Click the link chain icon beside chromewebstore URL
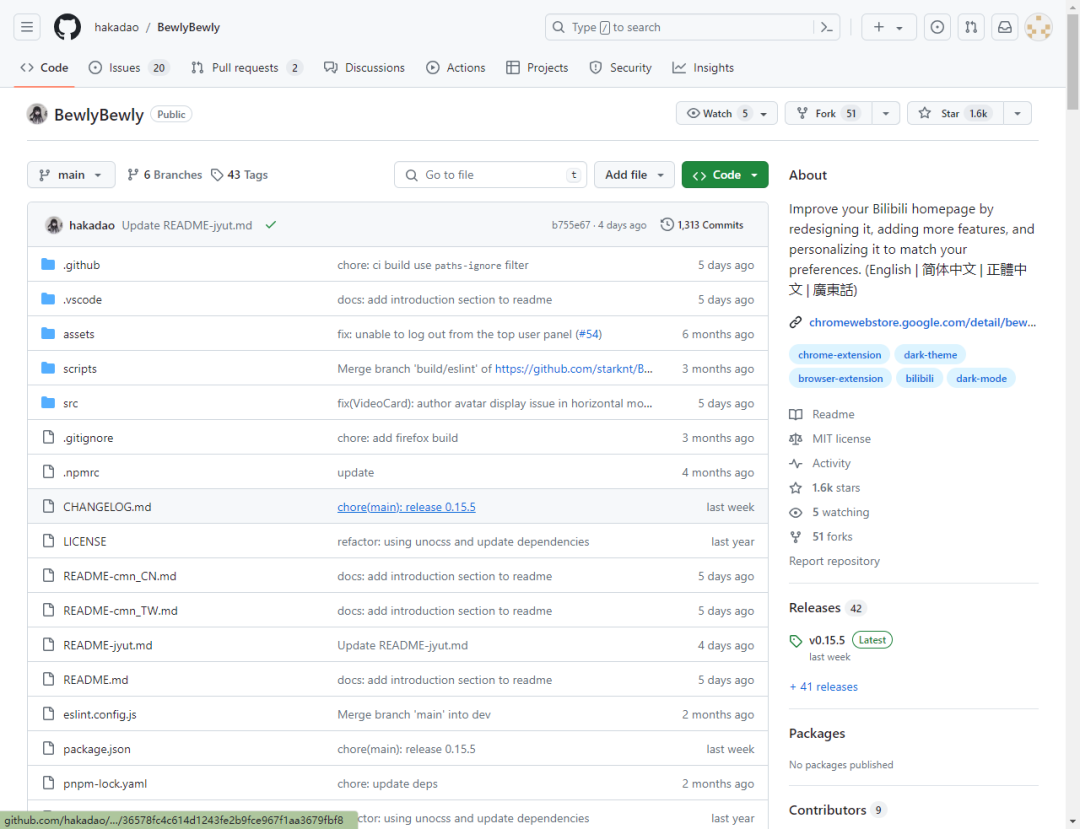The width and height of the screenshot is (1080, 829). point(796,322)
